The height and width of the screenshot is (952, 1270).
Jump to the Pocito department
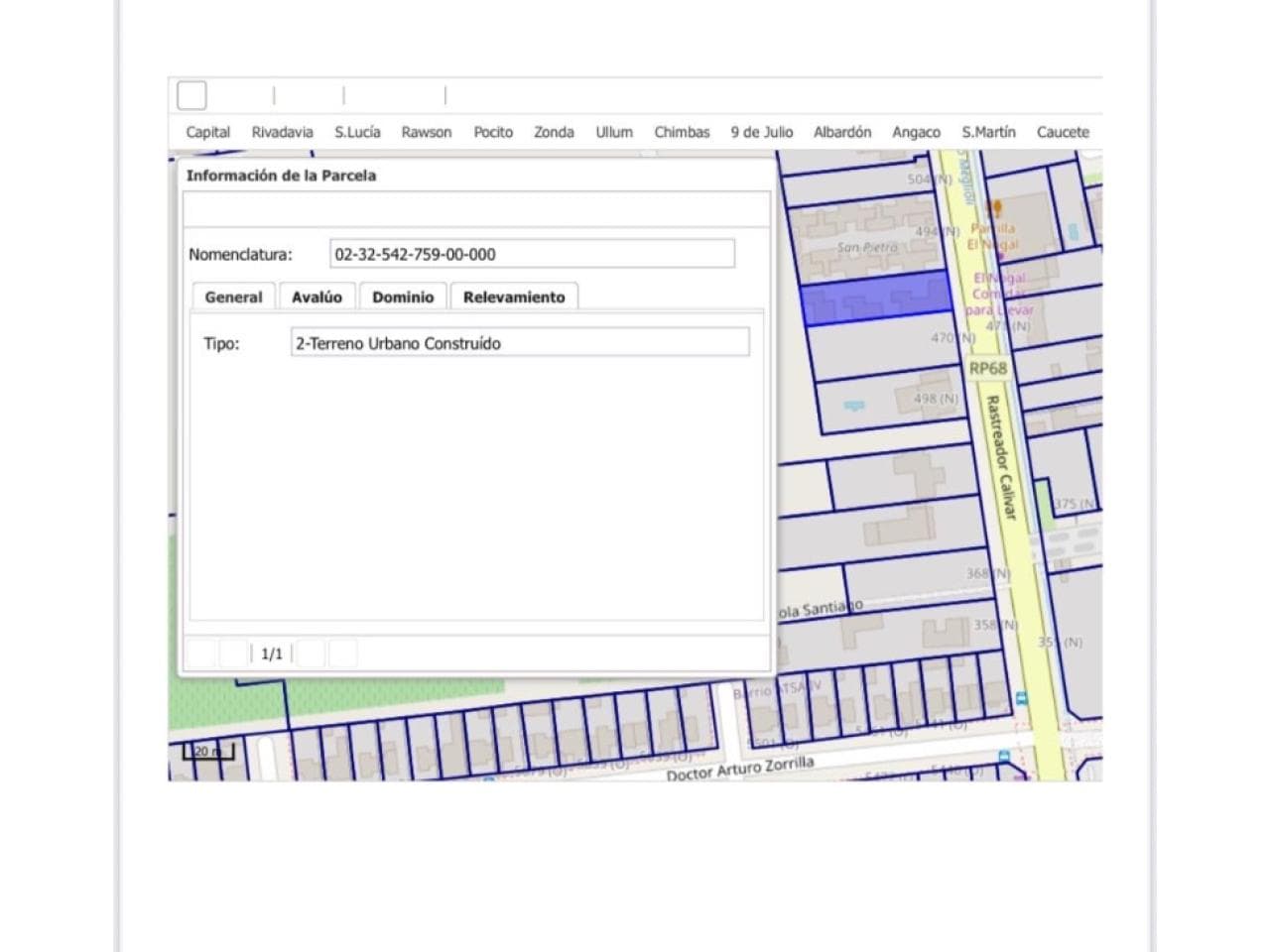tap(493, 132)
